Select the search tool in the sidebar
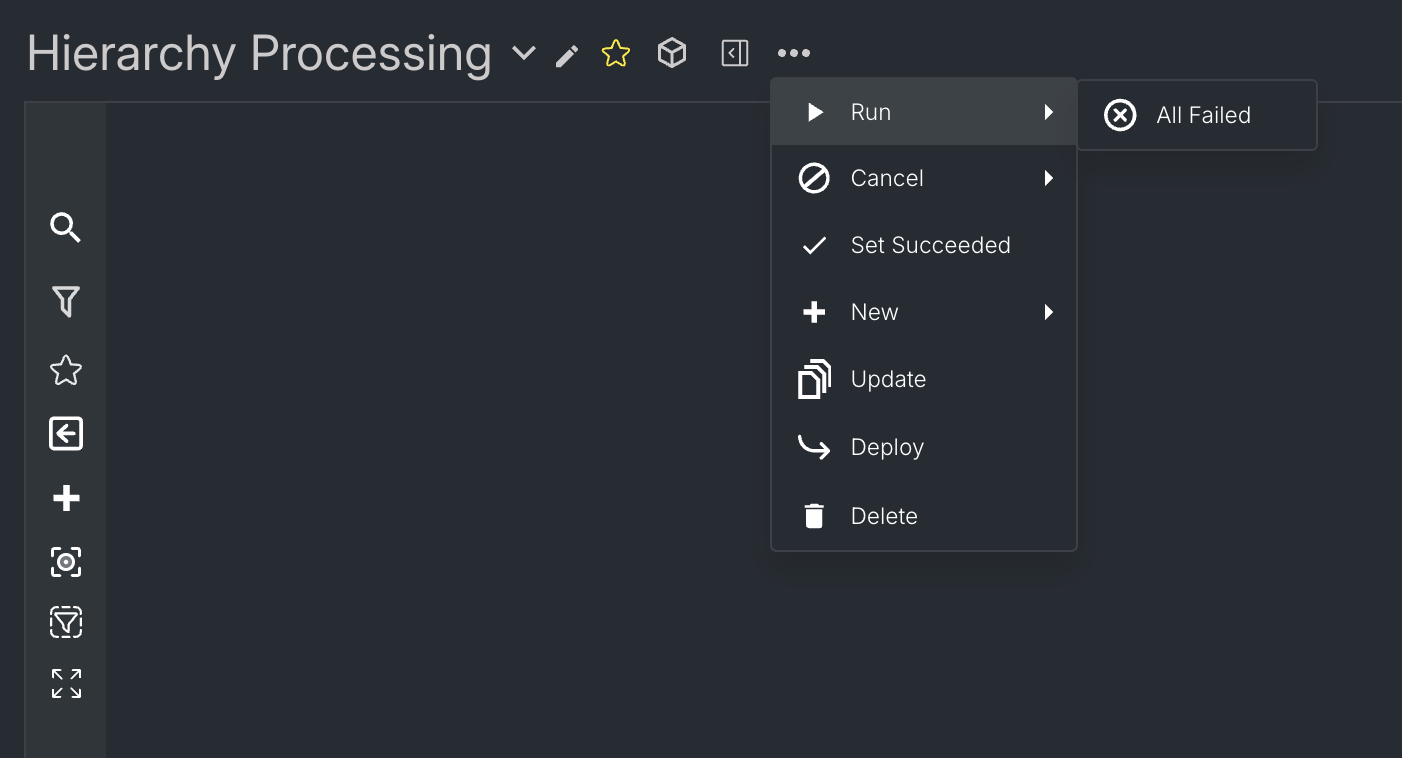Image resolution: width=1402 pixels, height=758 pixels. [65, 228]
